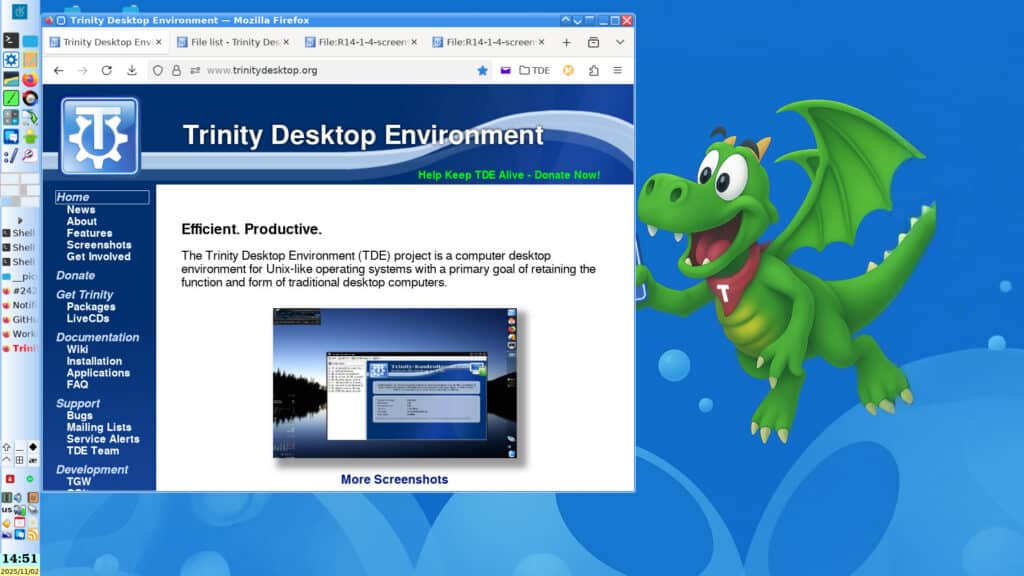
Task: Click the RSS feed icon in system tray
Action: click(x=32, y=533)
